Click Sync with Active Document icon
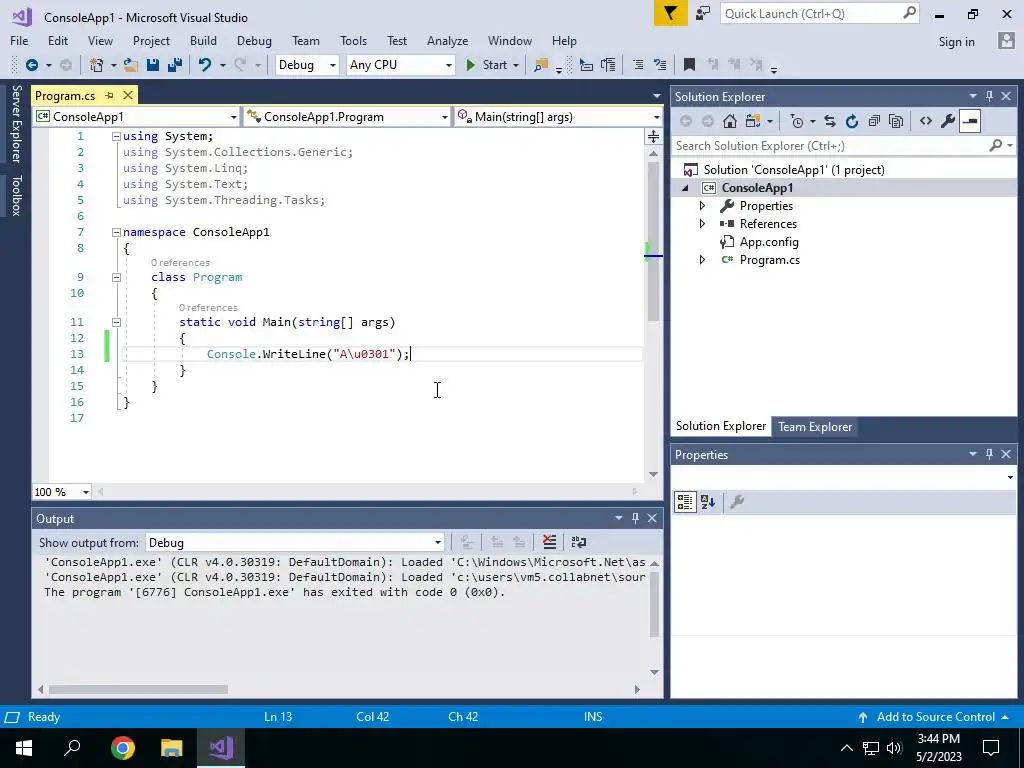 (x=829, y=121)
